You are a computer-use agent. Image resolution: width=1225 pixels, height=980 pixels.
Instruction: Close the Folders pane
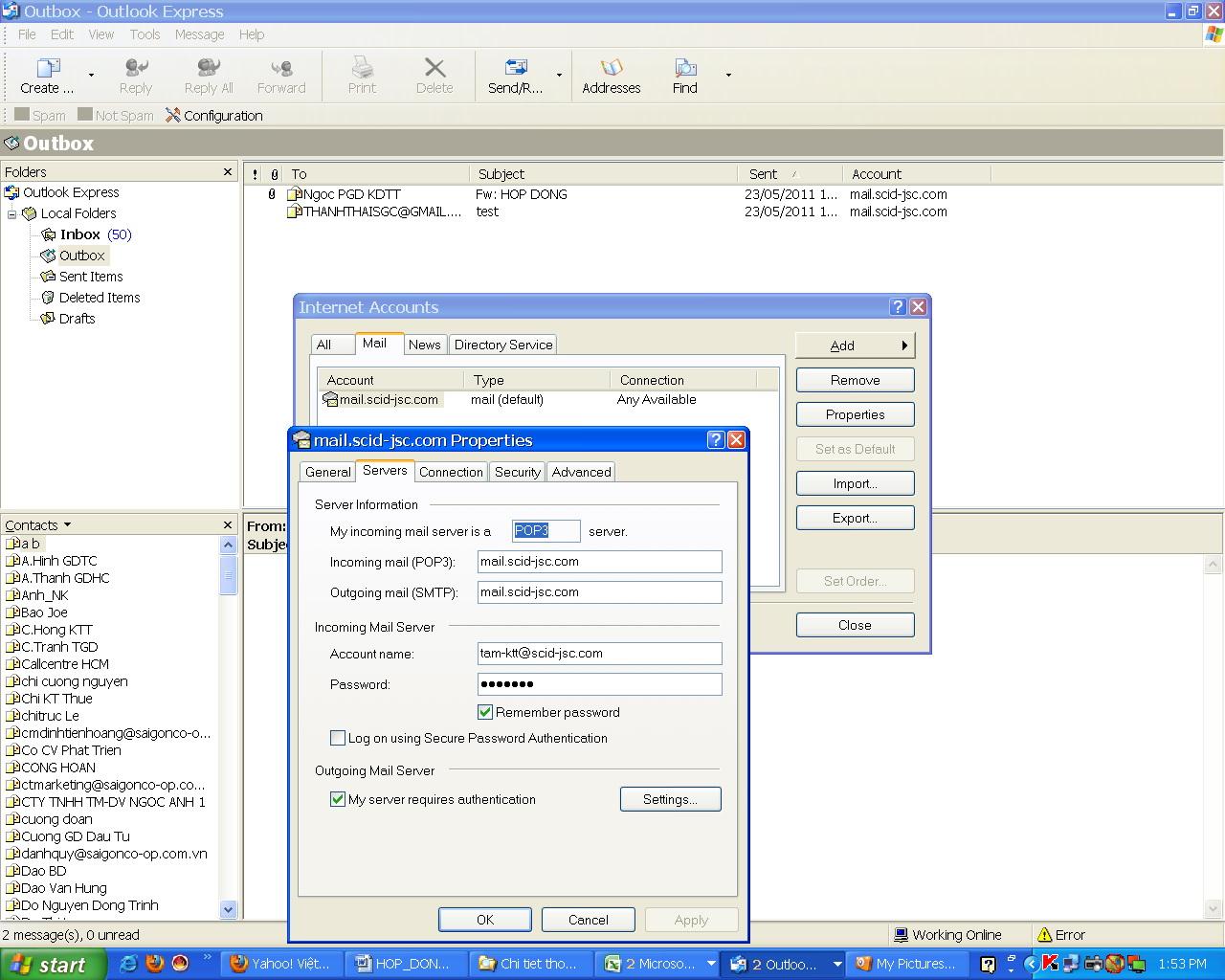pos(228,171)
